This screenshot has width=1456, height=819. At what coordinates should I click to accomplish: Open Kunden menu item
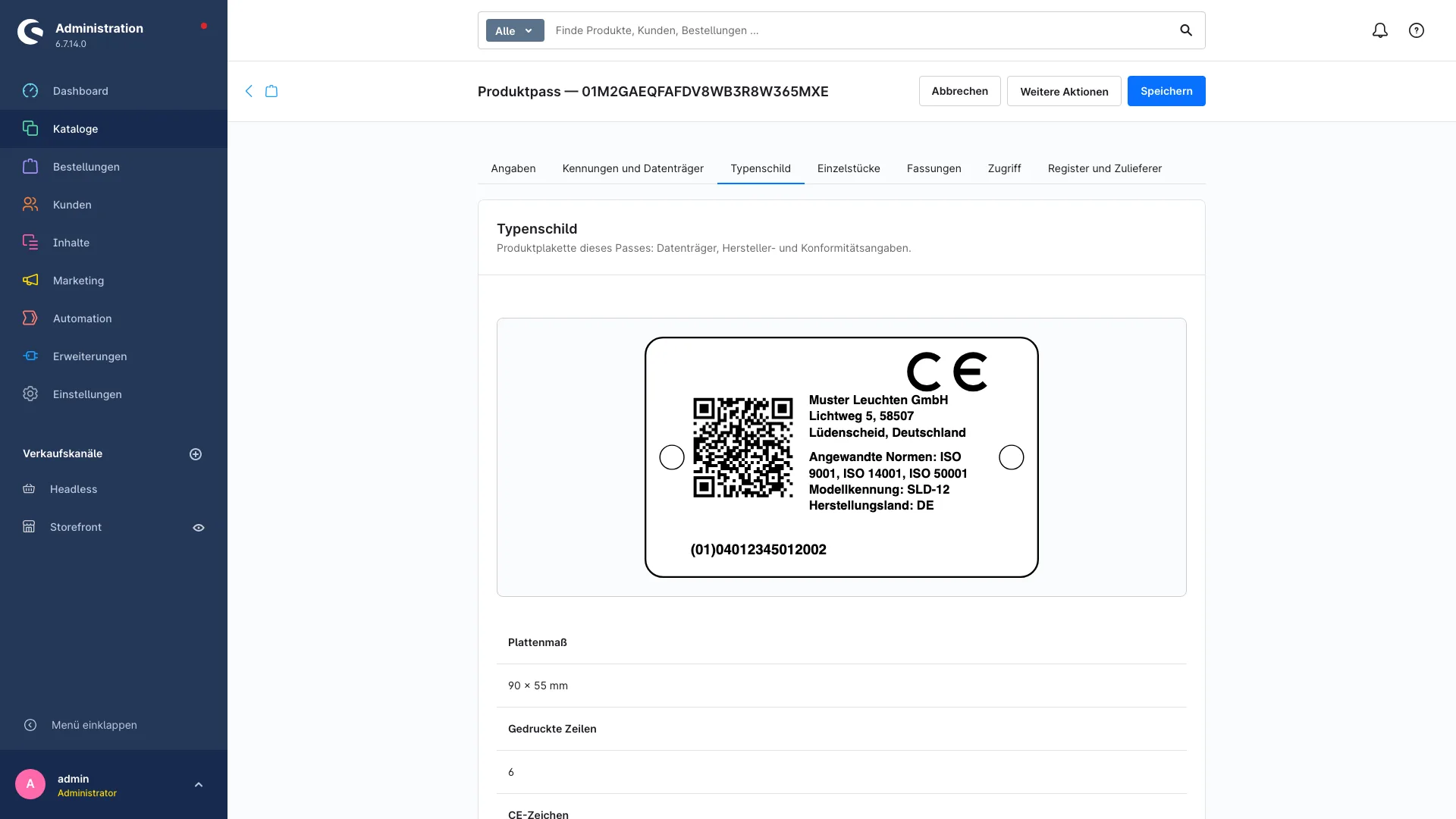114,205
